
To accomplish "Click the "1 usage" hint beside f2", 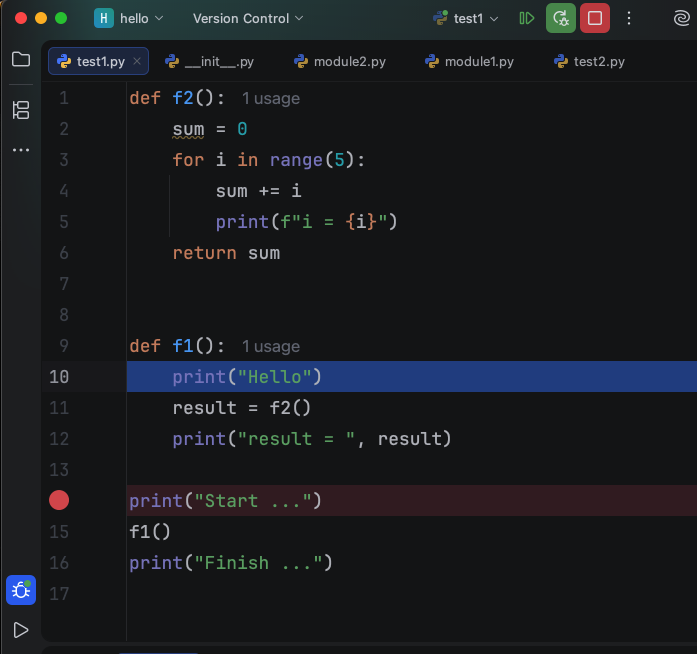I will [x=271, y=98].
